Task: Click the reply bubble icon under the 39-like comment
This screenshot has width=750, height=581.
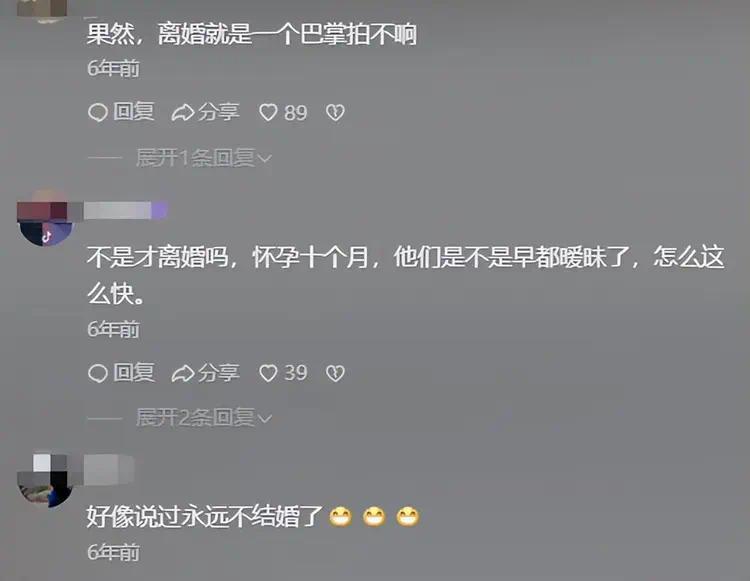Action: (98, 373)
